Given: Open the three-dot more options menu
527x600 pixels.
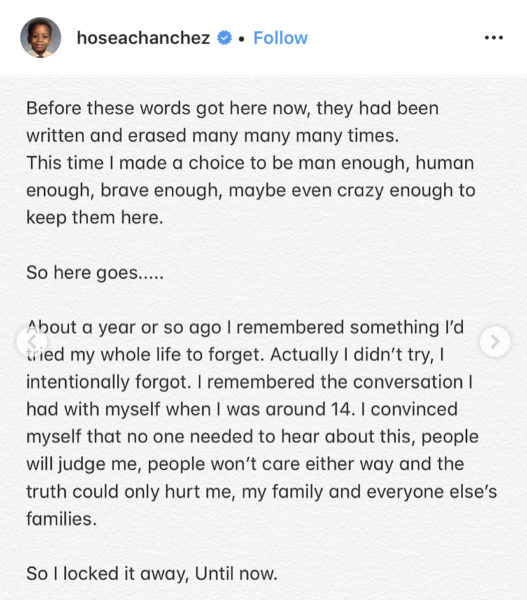Looking at the screenshot, I should [x=494, y=38].
